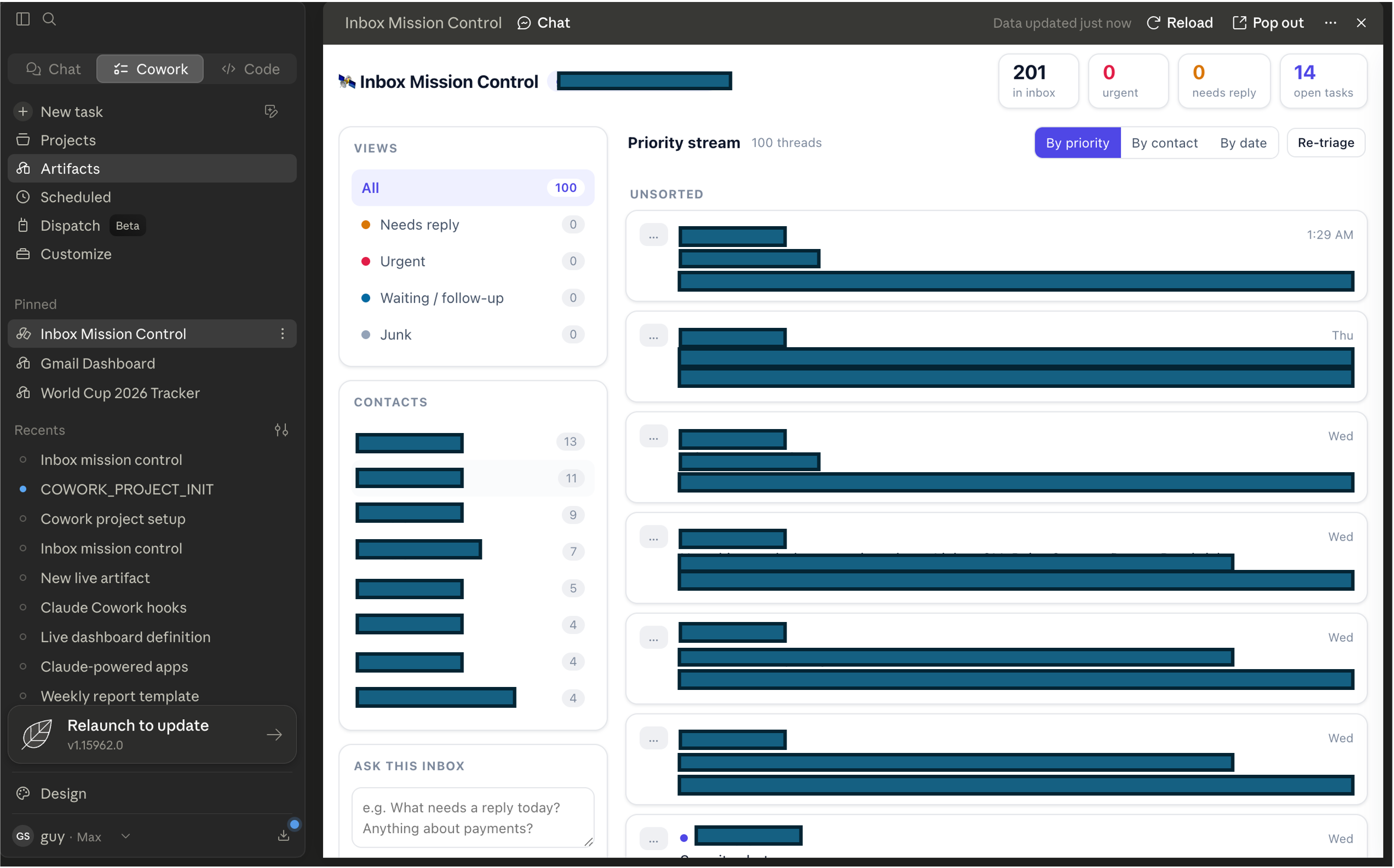The height and width of the screenshot is (868, 1394).
Task: Open pinned Inbox Mission Control artifact
Action: tap(152, 333)
